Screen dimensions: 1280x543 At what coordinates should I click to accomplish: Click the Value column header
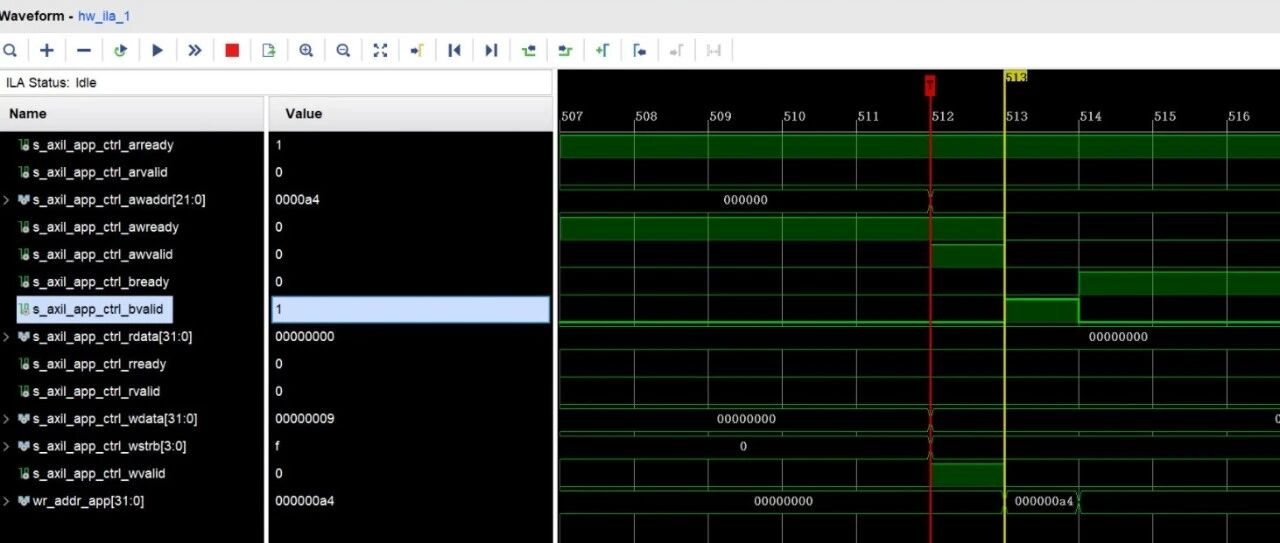click(x=410, y=114)
